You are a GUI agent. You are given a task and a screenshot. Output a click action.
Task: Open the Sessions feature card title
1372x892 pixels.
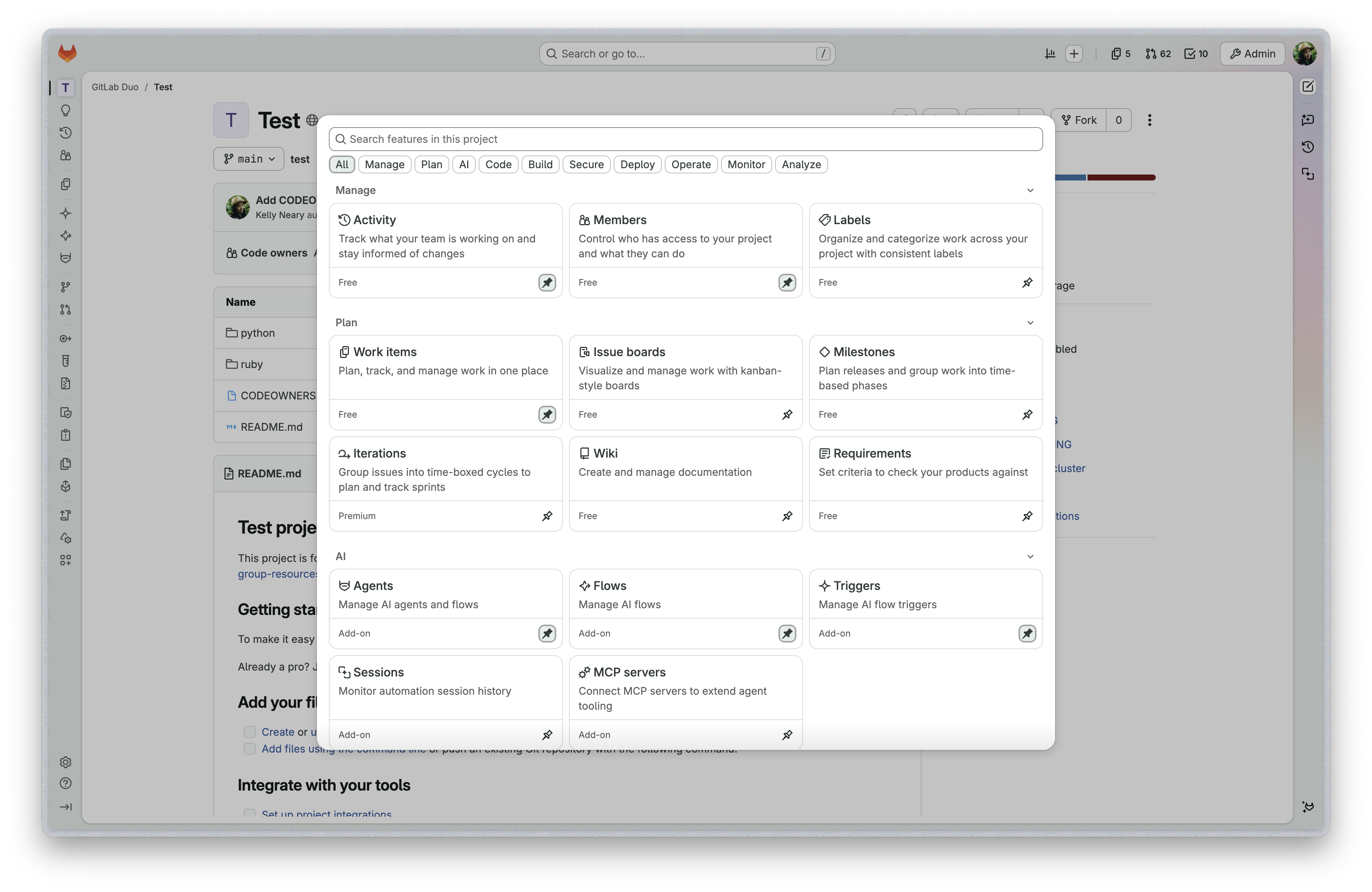378,672
